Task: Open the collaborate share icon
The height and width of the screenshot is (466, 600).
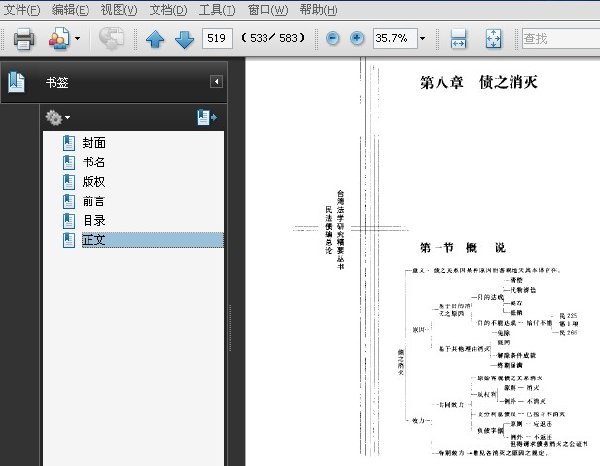Action: (59, 38)
